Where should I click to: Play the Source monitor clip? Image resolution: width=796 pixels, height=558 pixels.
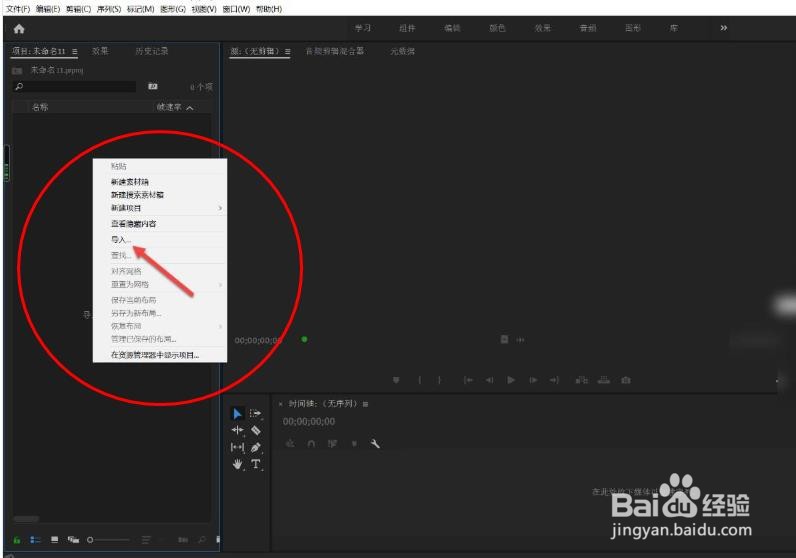511,380
